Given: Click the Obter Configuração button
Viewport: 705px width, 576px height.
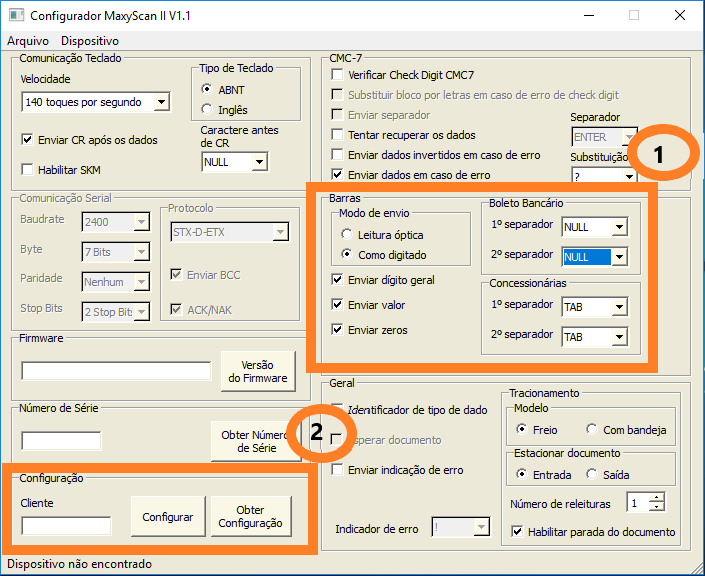Looking at the screenshot, I should click(250, 517).
